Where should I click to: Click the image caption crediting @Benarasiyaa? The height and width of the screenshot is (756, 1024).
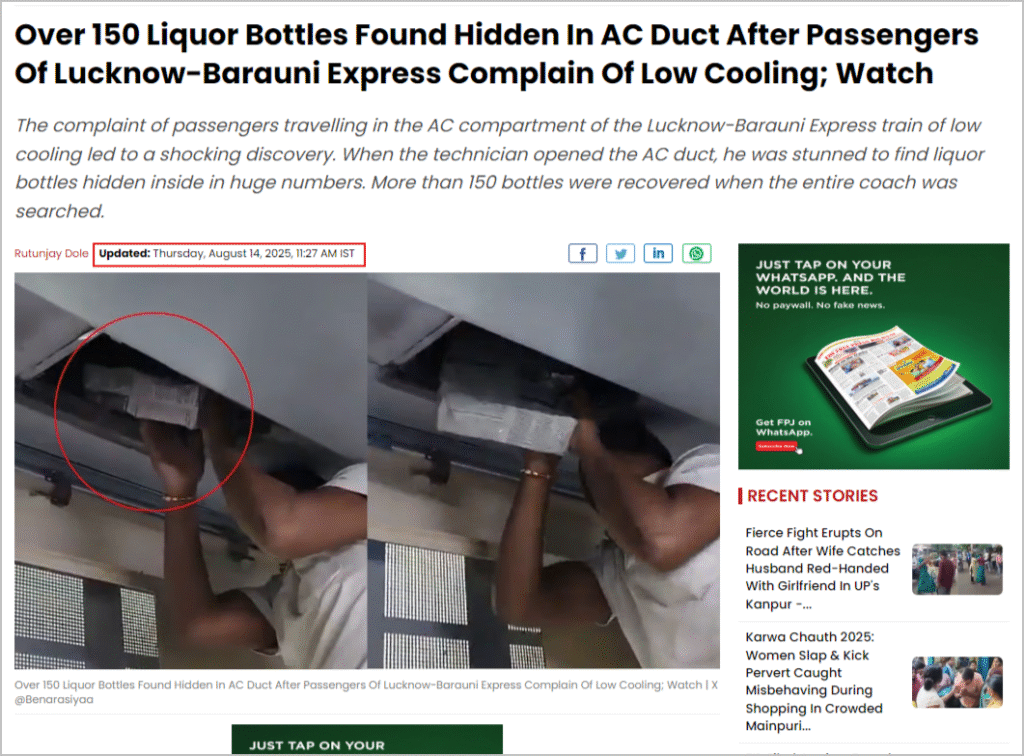click(x=366, y=691)
